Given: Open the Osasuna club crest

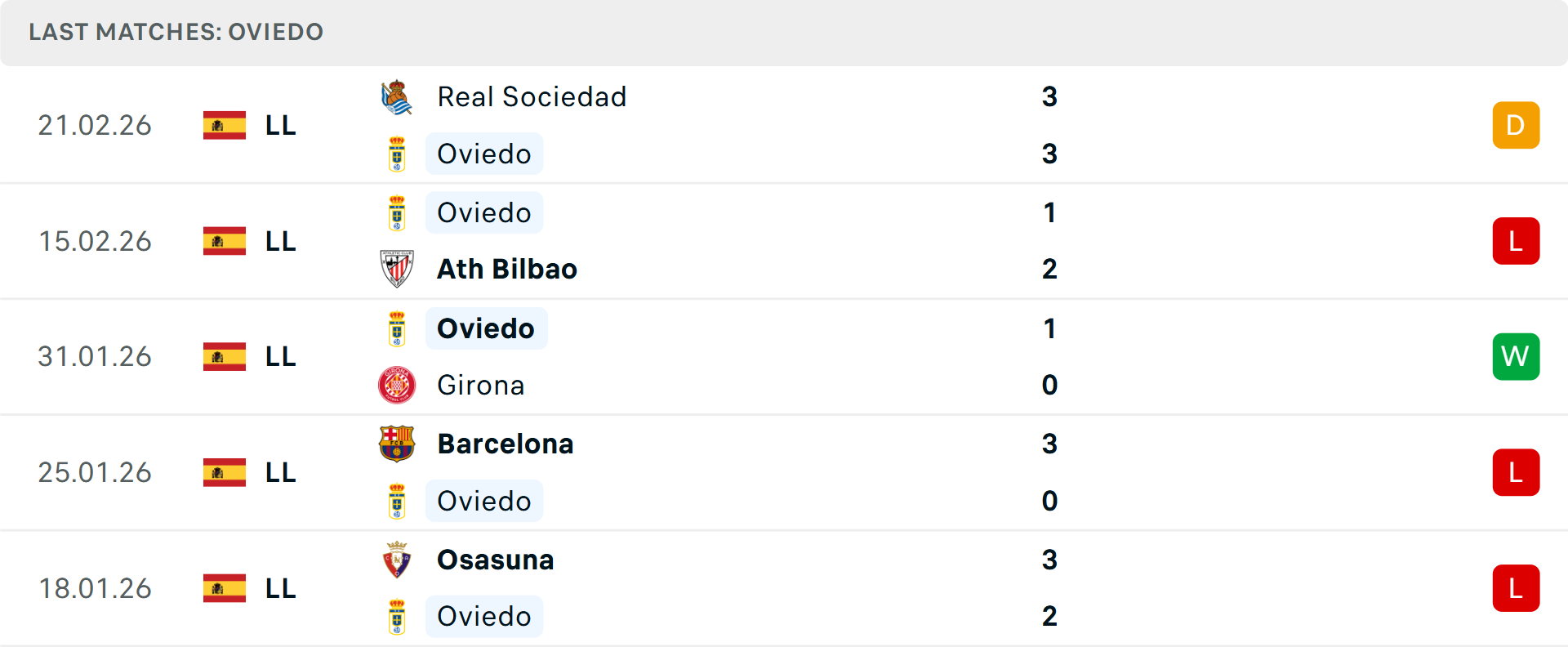Looking at the screenshot, I should 397,560.
